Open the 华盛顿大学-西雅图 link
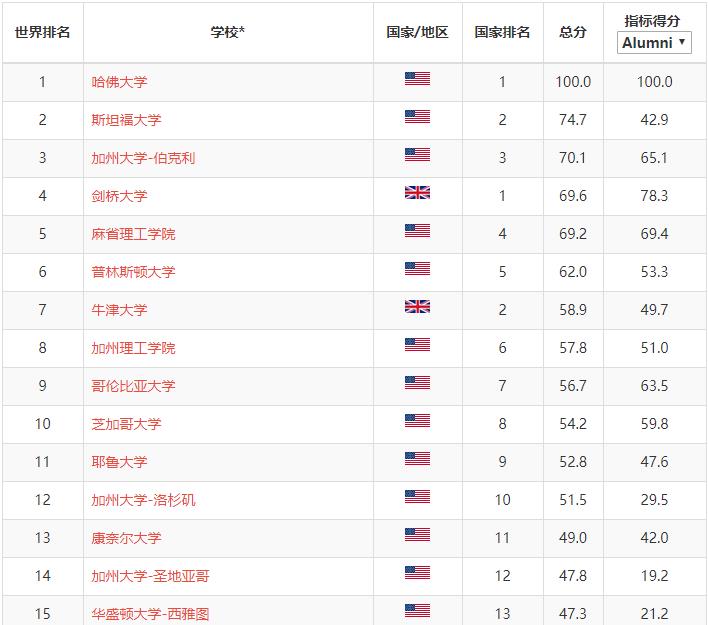The height and width of the screenshot is (625, 708). [x=150, y=614]
